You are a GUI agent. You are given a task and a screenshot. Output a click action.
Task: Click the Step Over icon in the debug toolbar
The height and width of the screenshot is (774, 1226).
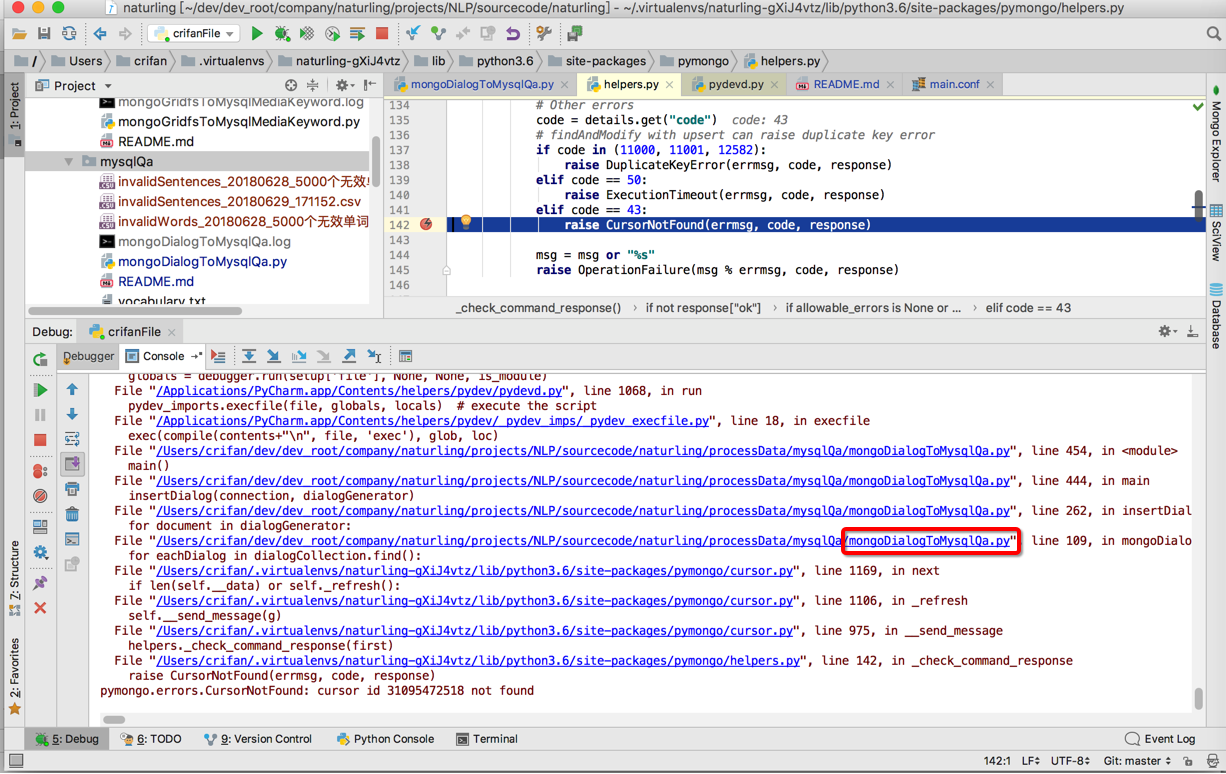pyautogui.click(x=248, y=356)
